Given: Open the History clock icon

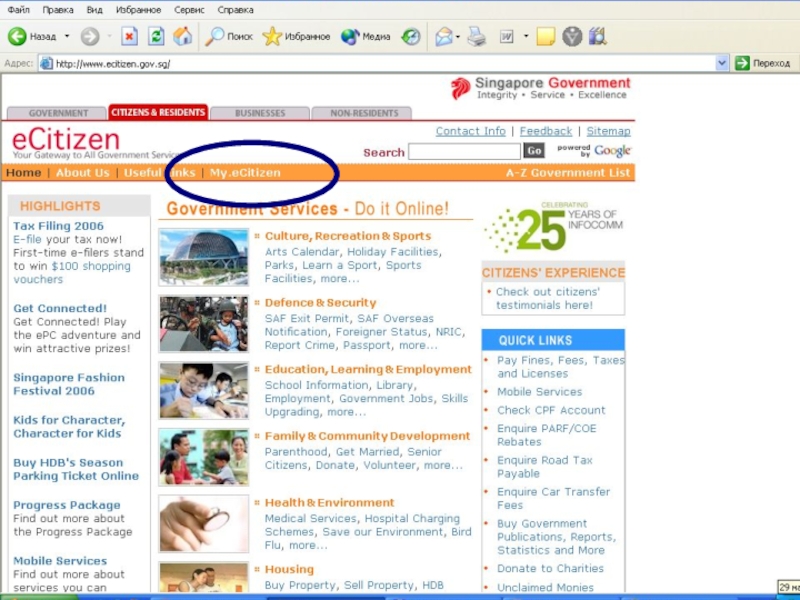Looking at the screenshot, I should [411, 36].
